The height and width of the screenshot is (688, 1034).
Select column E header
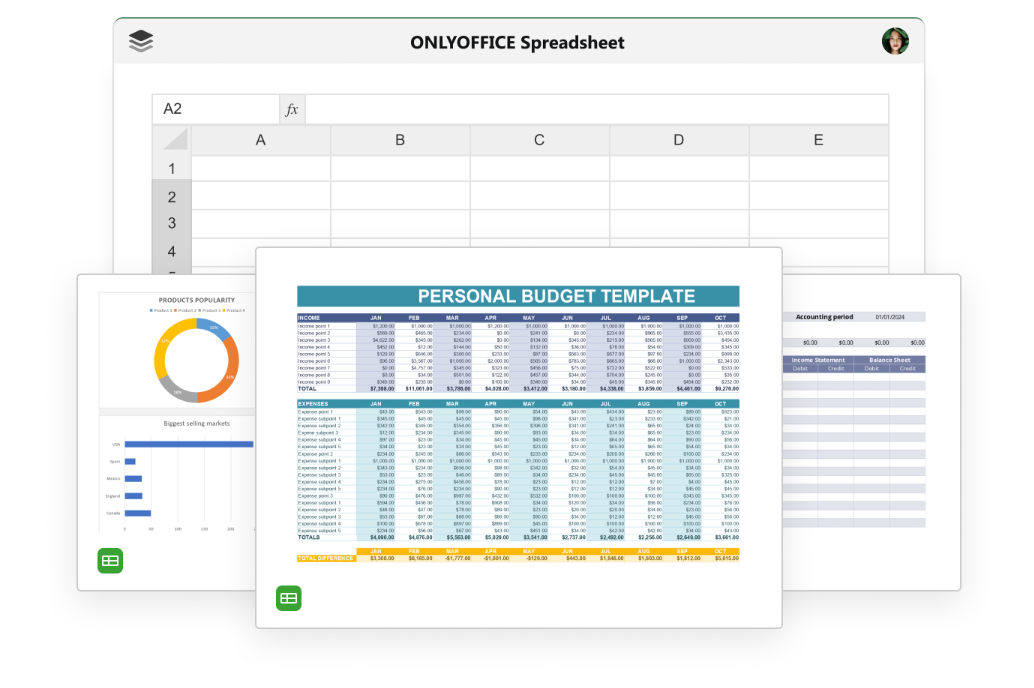818,140
